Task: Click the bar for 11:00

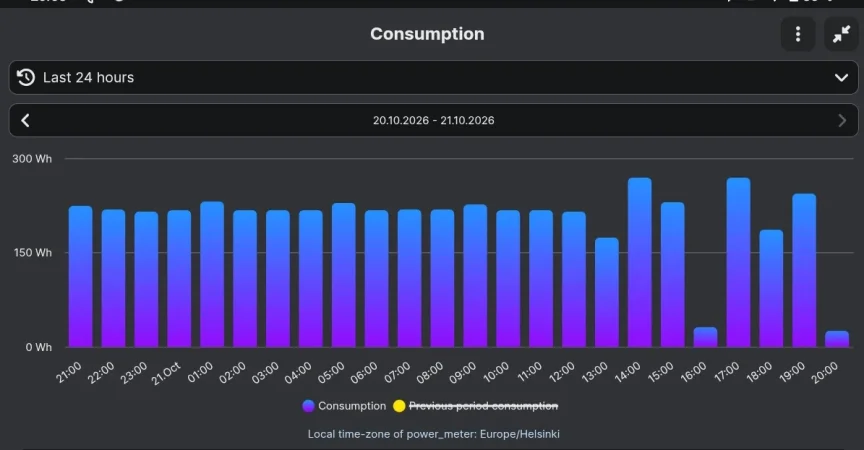Action: click(541, 279)
